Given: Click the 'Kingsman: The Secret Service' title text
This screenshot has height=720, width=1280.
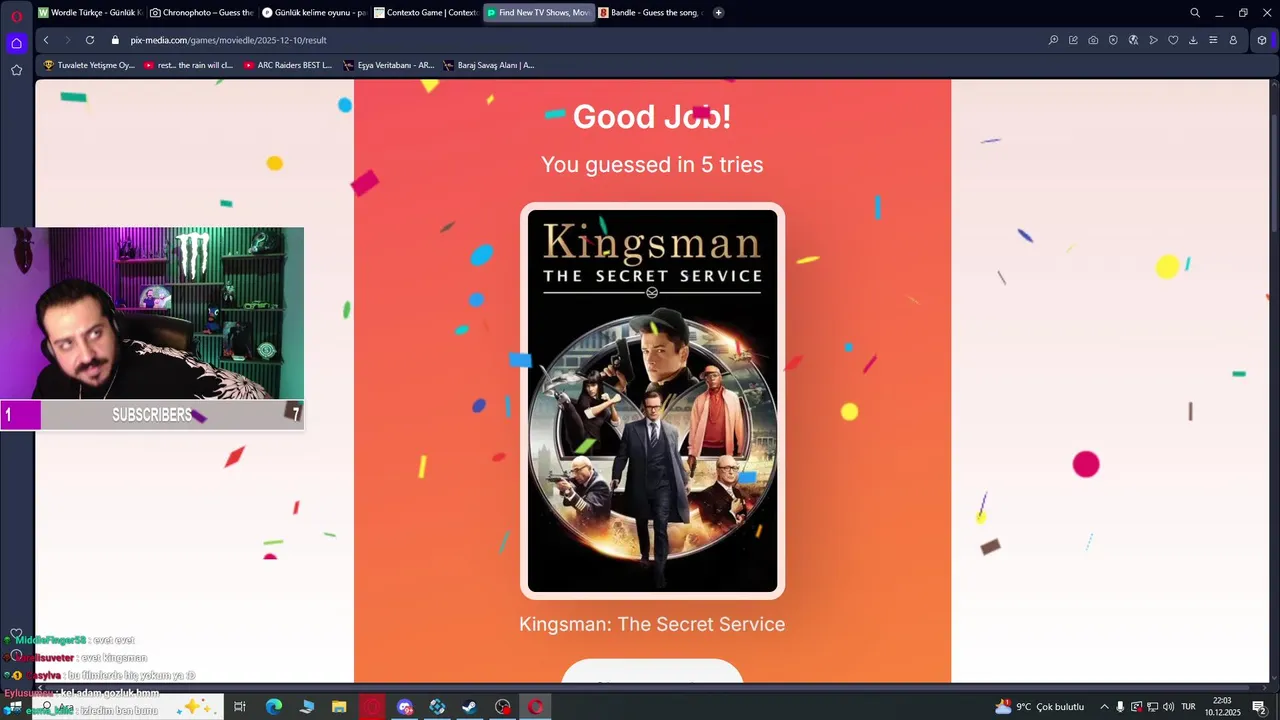Looking at the screenshot, I should [x=652, y=624].
